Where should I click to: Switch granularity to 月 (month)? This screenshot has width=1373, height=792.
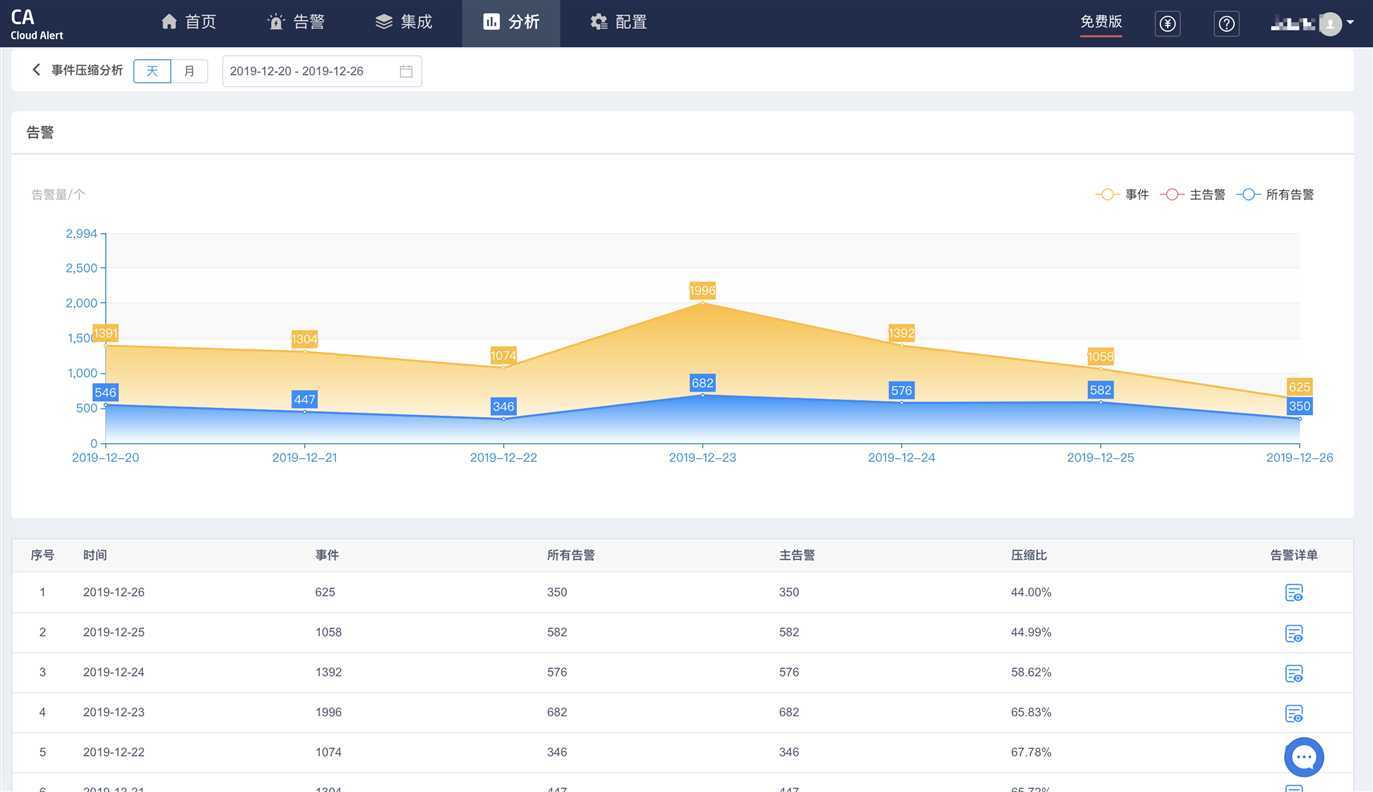pyautogui.click(x=189, y=71)
